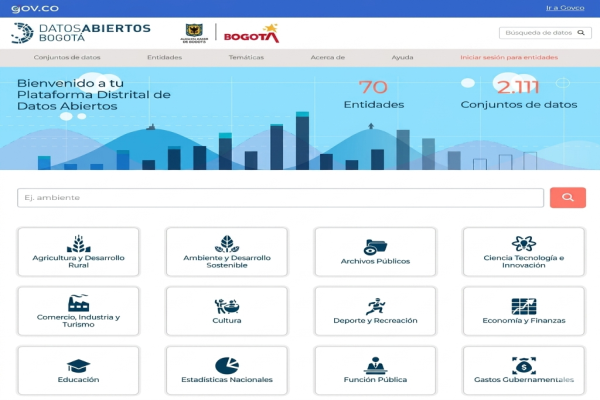This screenshot has height=400, width=600.
Task: Focus the 'Ej. ambiente' search field
Action: point(280,198)
